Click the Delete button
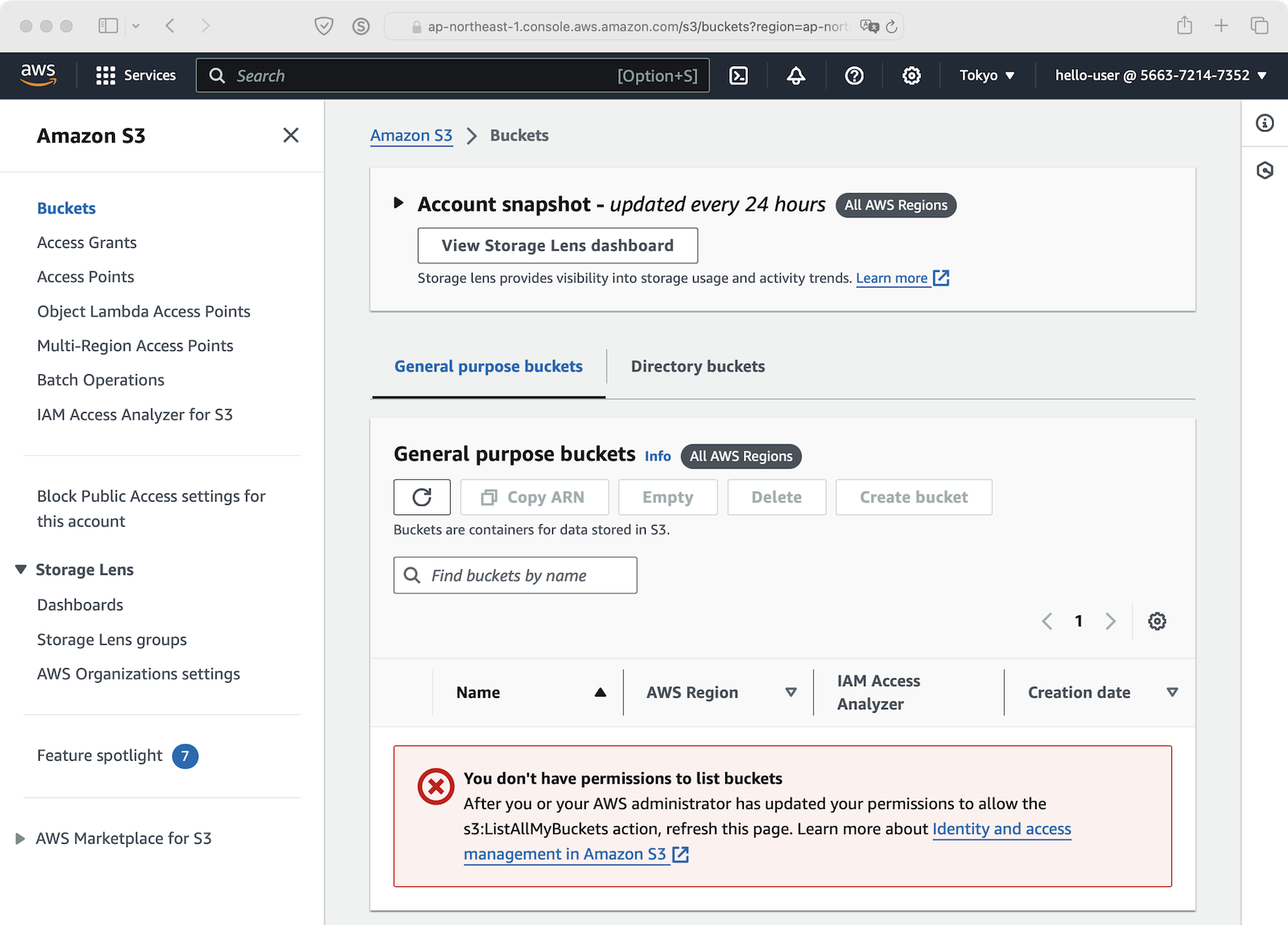 (x=776, y=498)
